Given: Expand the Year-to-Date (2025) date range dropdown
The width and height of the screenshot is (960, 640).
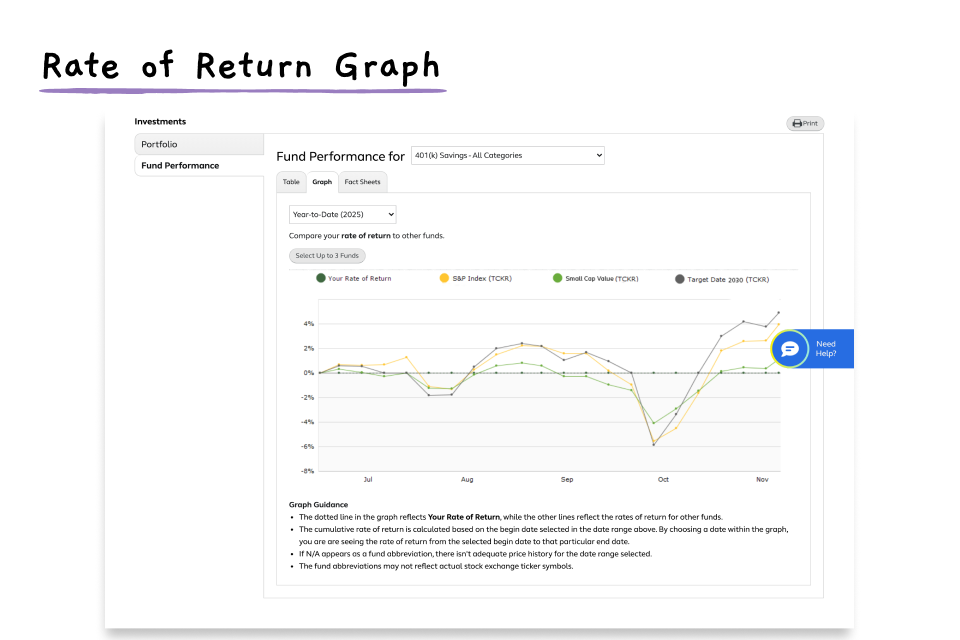Looking at the screenshot, I should coord(342,214).
